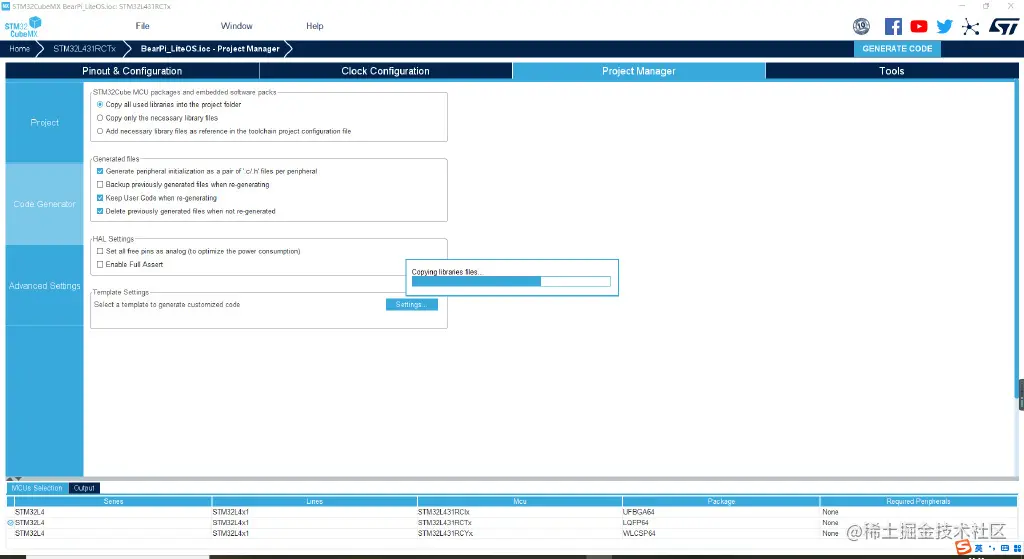Click the template Settings... button

tap(411, 305)
